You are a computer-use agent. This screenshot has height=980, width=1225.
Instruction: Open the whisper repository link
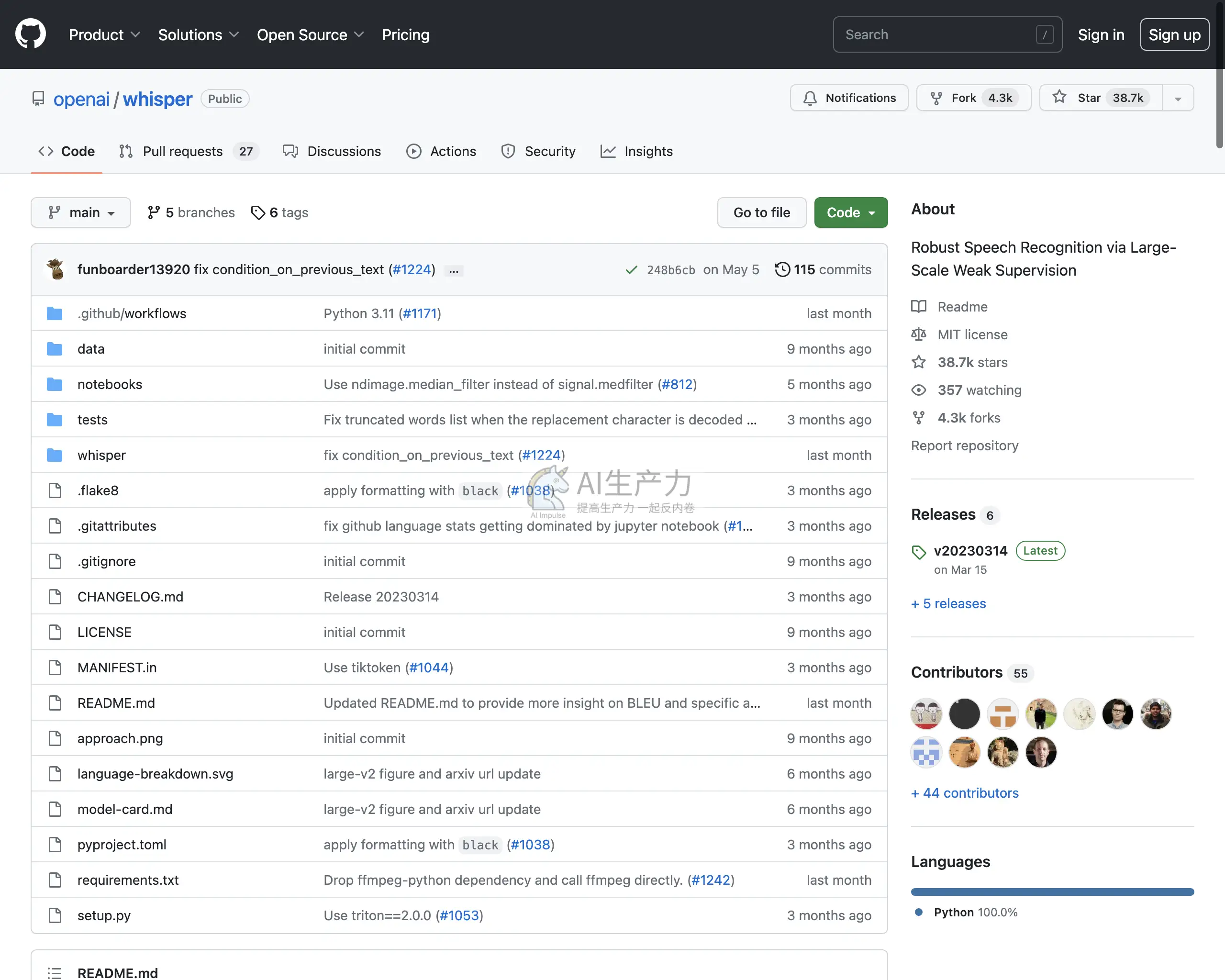point(157,99)
